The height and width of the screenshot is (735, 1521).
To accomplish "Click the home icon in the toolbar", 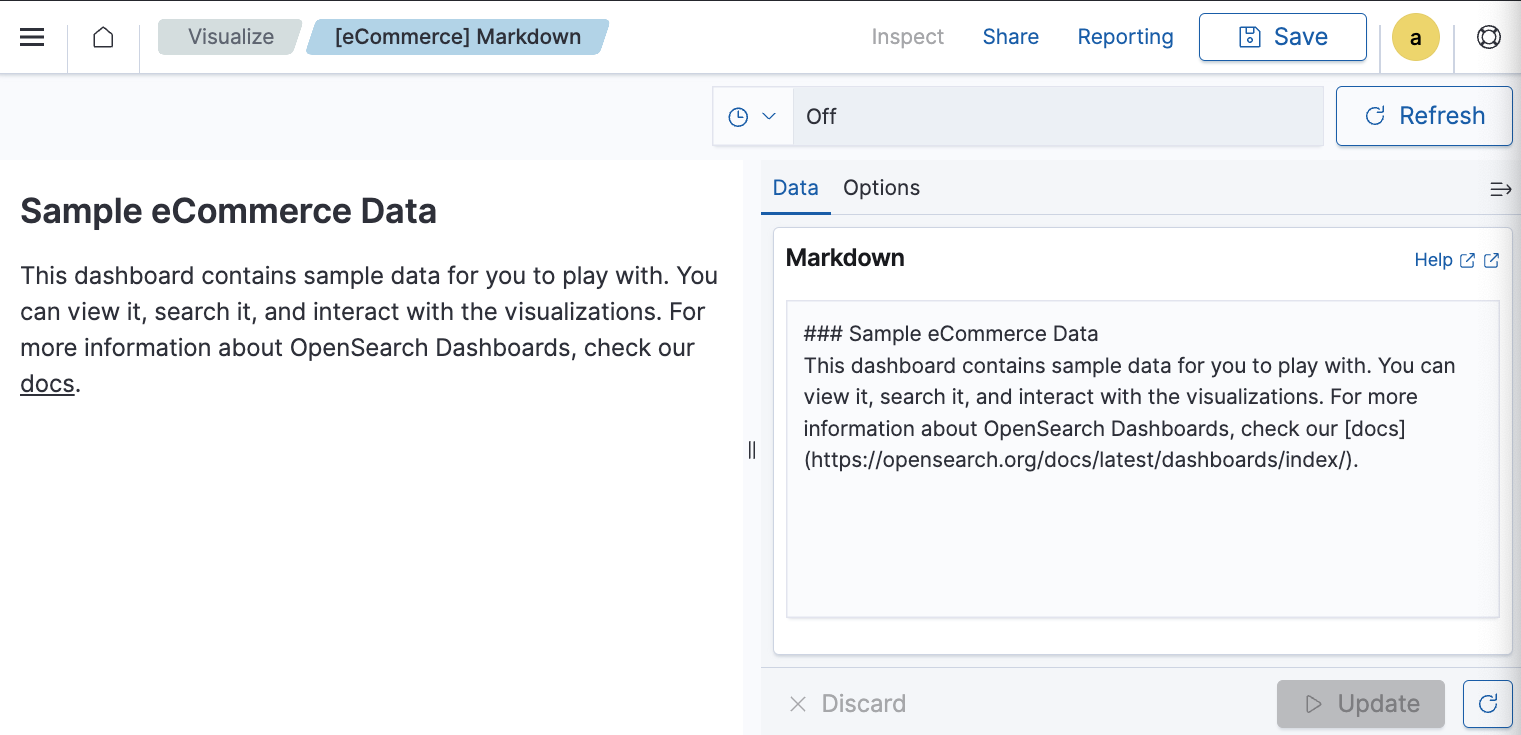I will click(x=103, y=36).
